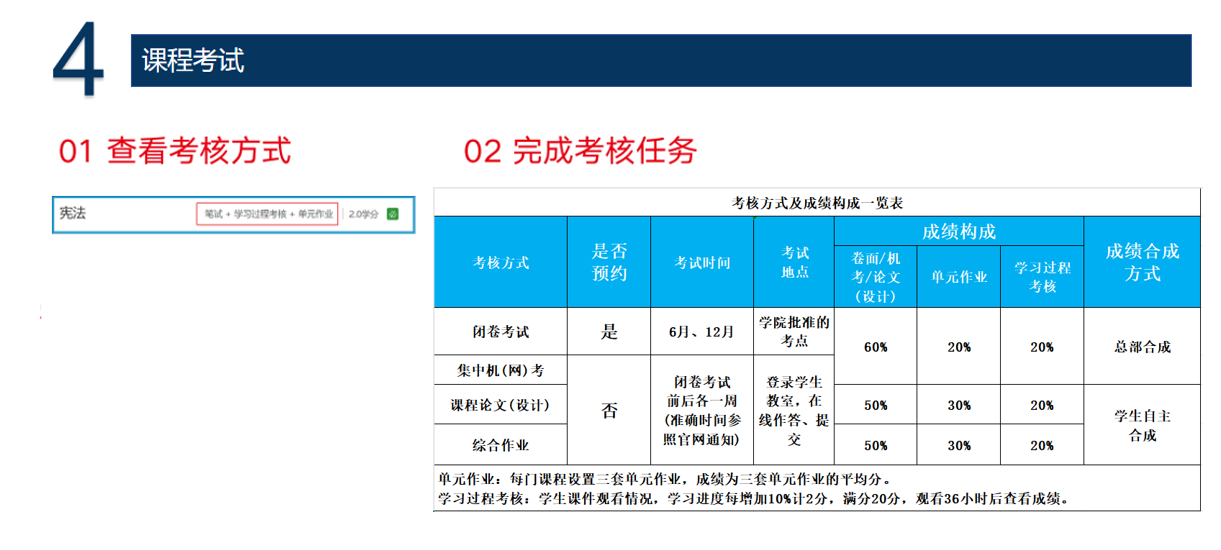Click the 是否预约 column header
This screenshot has width=1221, height=550.
[x=608, y=263]
